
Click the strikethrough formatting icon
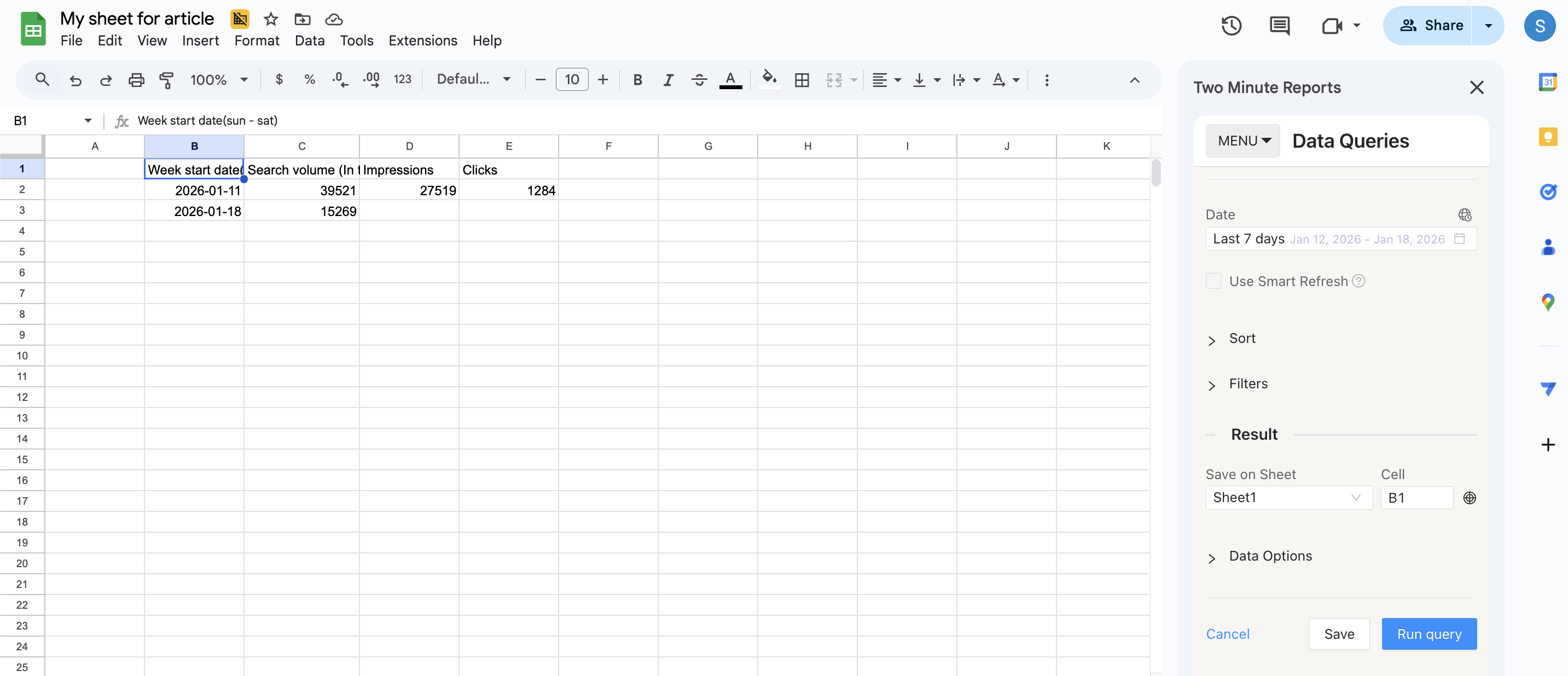coord(699,80)
